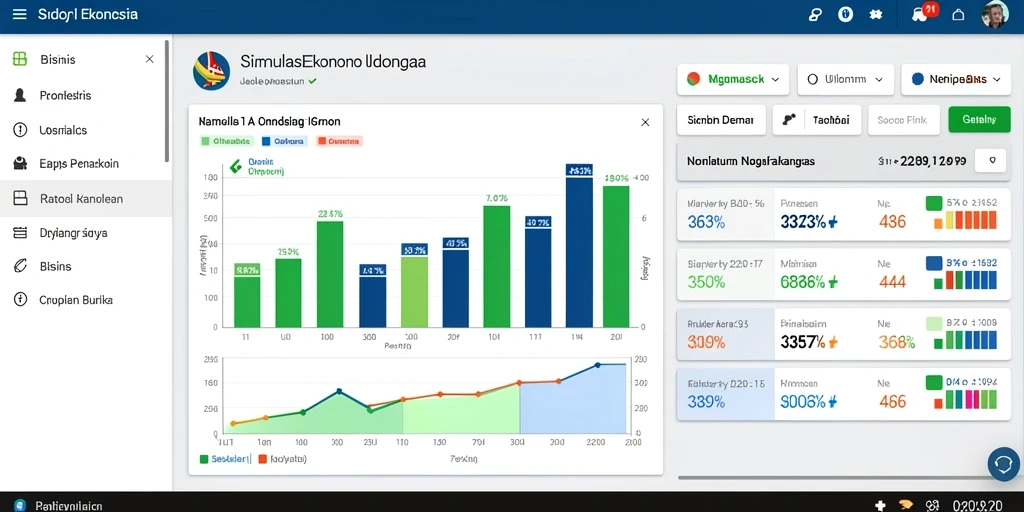The width and height of the screenshot is (1024, 512).
Task: Open the Nenipeaks dropdown
Action: pos(955,79)
